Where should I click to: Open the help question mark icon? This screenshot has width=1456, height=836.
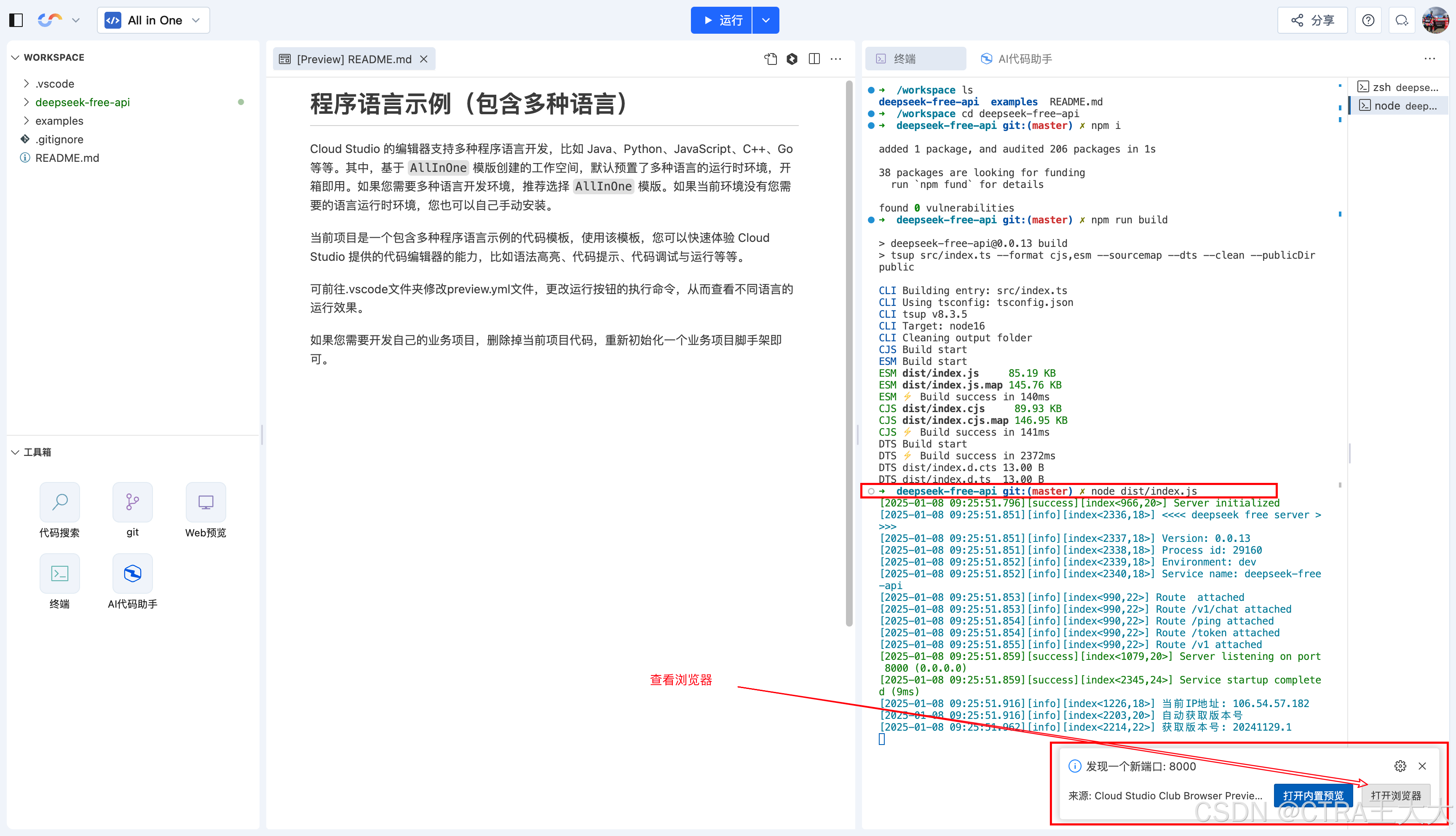click(x=1368, y=20)
